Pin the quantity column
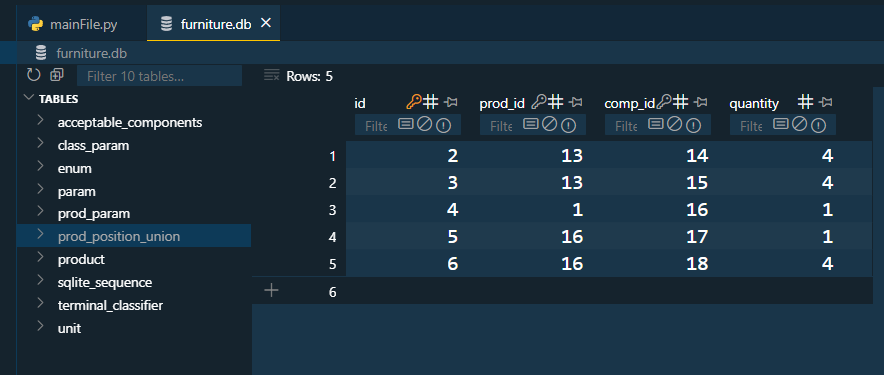 [x=825, y=102]
